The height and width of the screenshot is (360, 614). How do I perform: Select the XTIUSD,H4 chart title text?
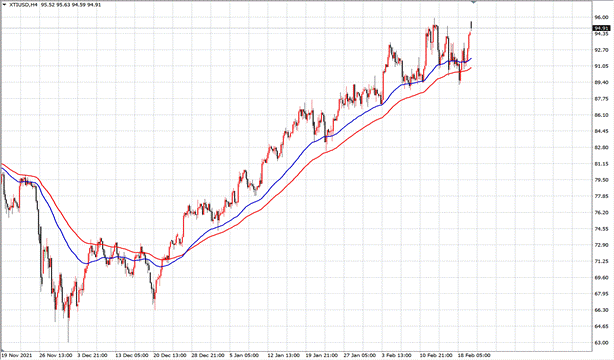(22, 5)
